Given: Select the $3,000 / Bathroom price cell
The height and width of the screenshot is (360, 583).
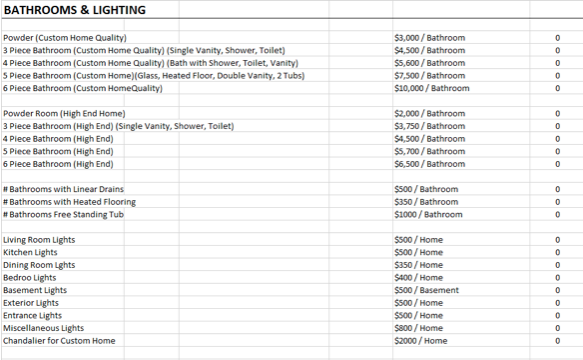Looking at the screenshot, I should [461, 38].
